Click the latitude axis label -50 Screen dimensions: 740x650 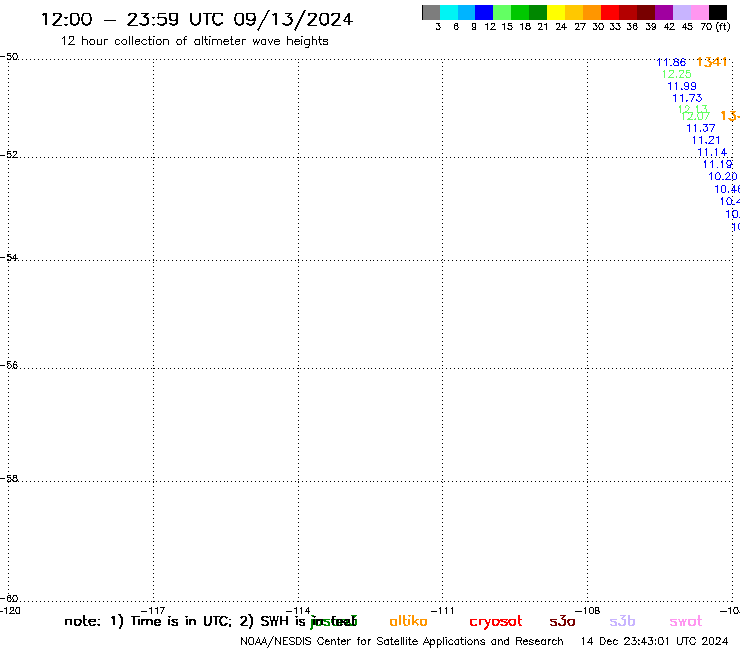tap(9, 57)
